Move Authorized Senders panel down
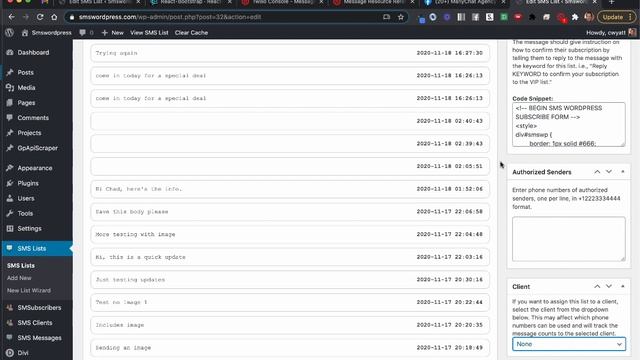 click(609, 172)
